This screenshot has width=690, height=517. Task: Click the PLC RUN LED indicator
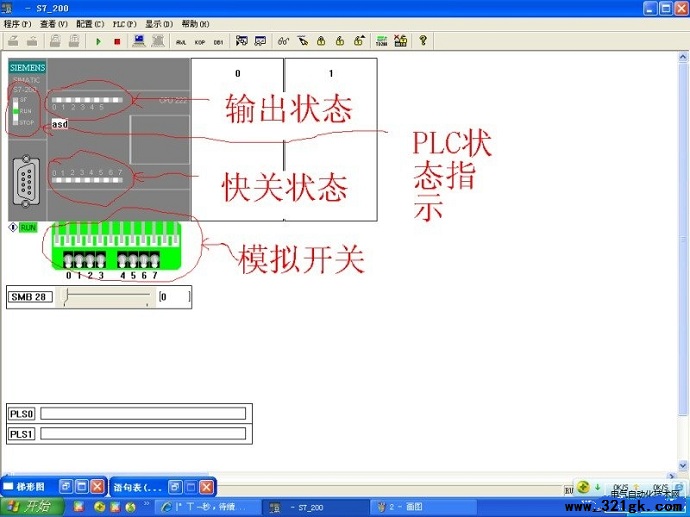(x=16, y=111)
